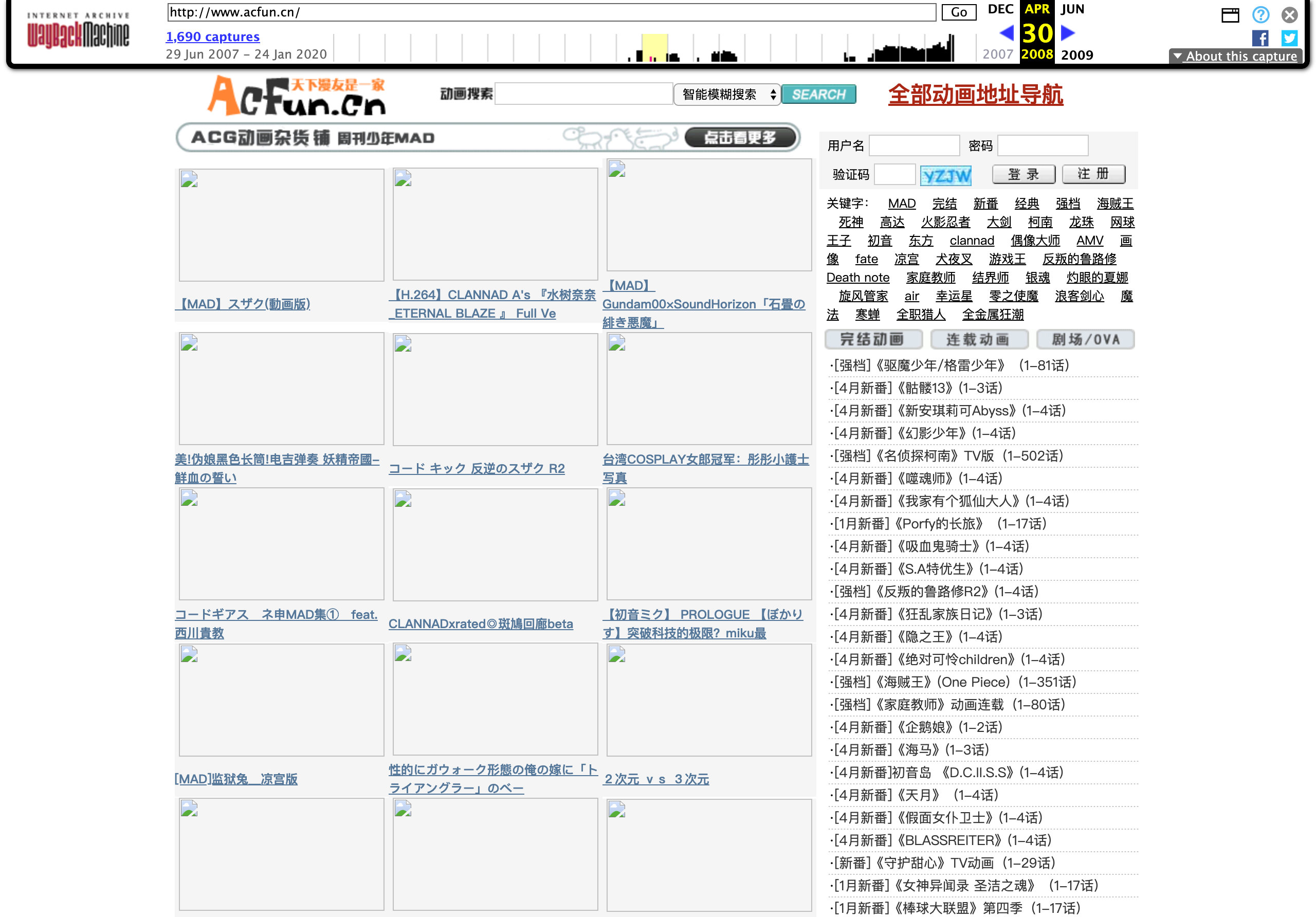Open thumbnail above CLANNADxrated 斑鳩回廊beta
Screen dimensions: 1316x917
coord(495,545)
